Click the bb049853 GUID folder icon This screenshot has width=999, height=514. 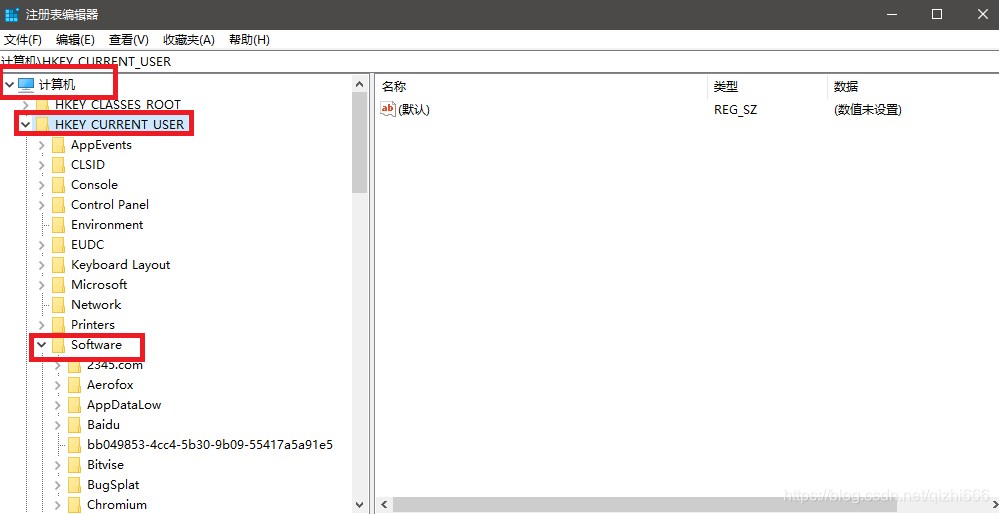coord(75,445)
